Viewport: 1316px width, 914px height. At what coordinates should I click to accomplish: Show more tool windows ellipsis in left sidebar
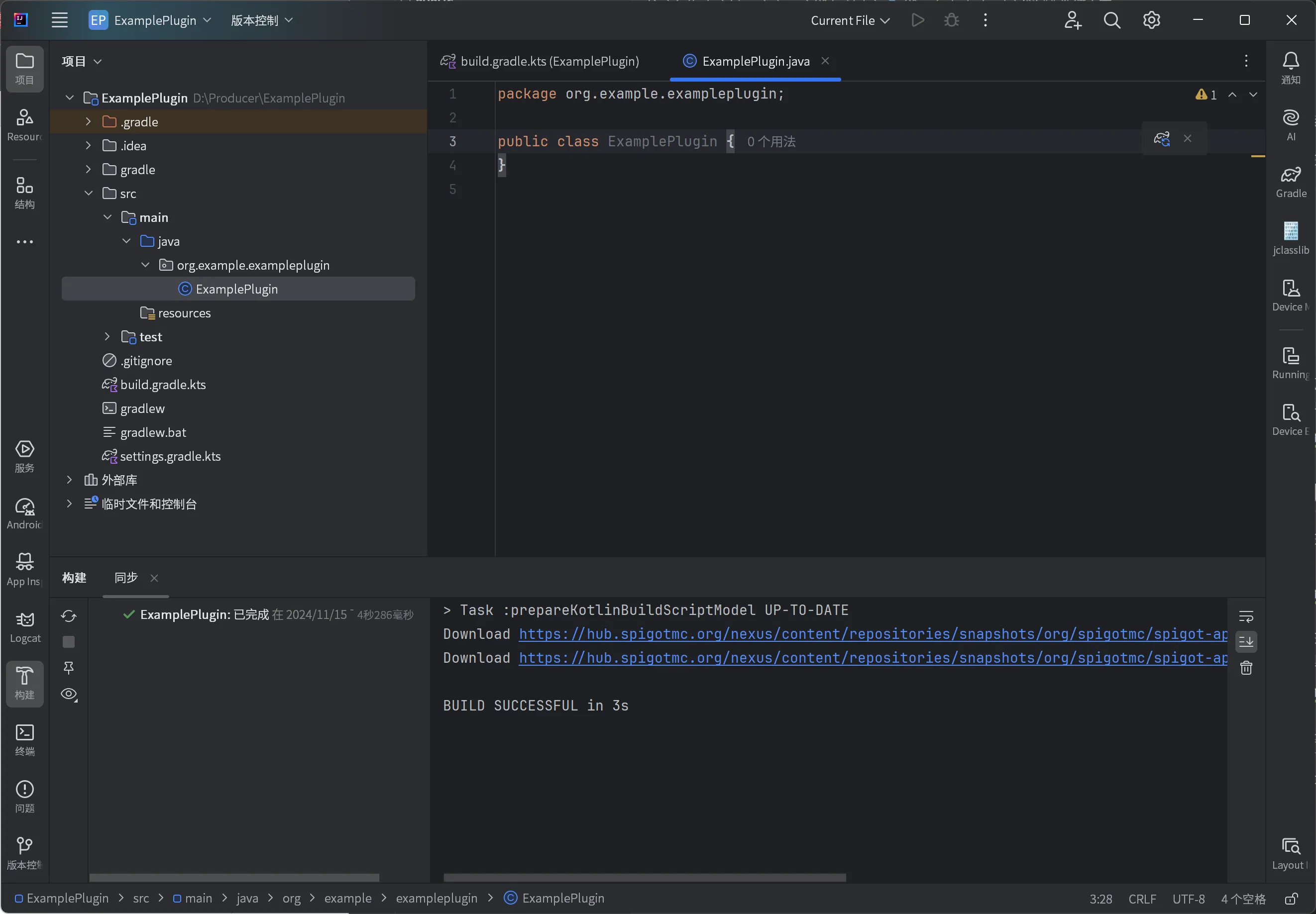pyautogui.click(x=24, y=242)
